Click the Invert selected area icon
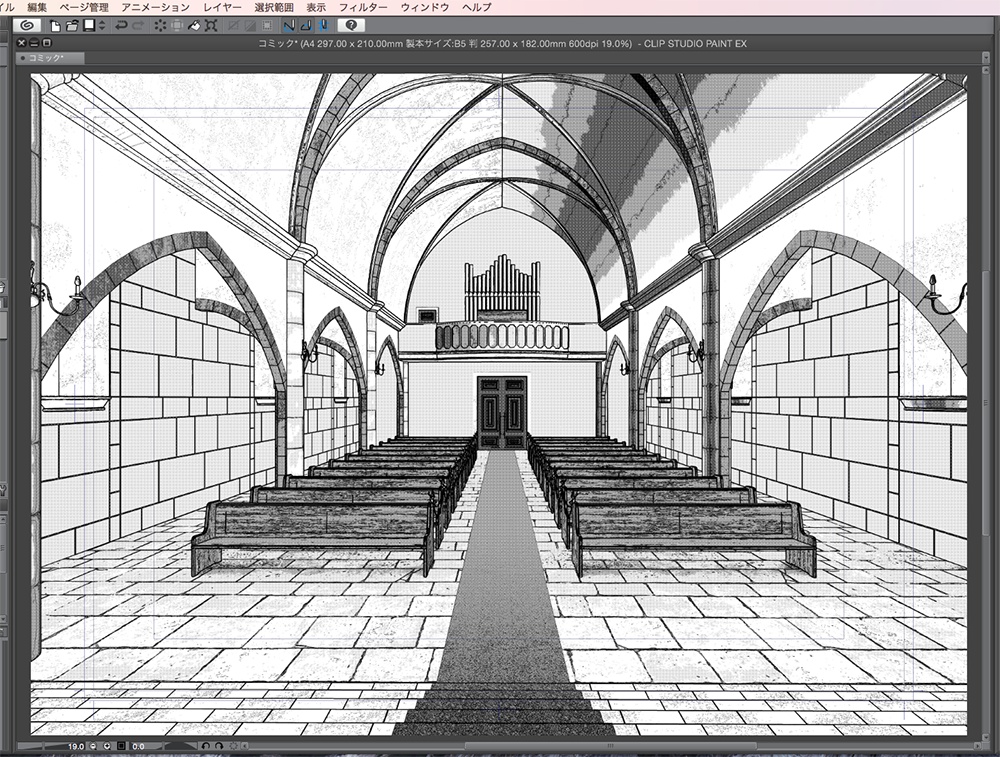The image size is (1000, 757). (251, 26)
